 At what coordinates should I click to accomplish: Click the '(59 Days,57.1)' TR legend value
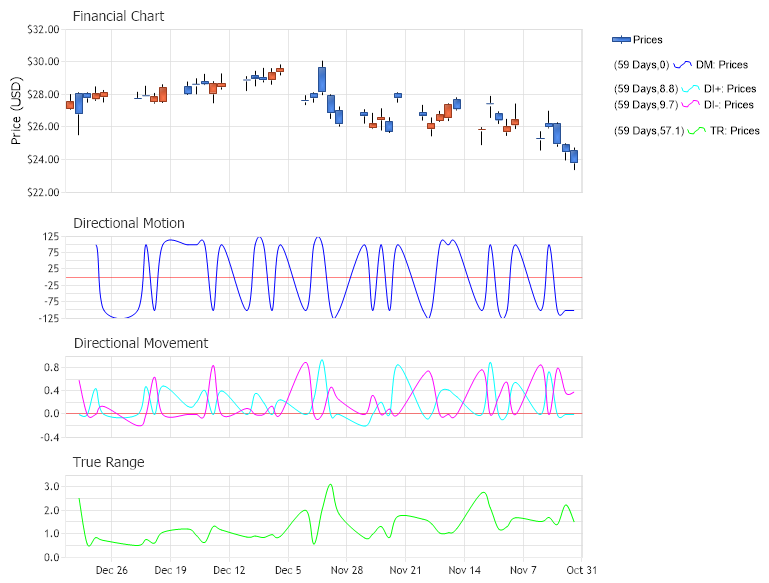click(648, 131)
